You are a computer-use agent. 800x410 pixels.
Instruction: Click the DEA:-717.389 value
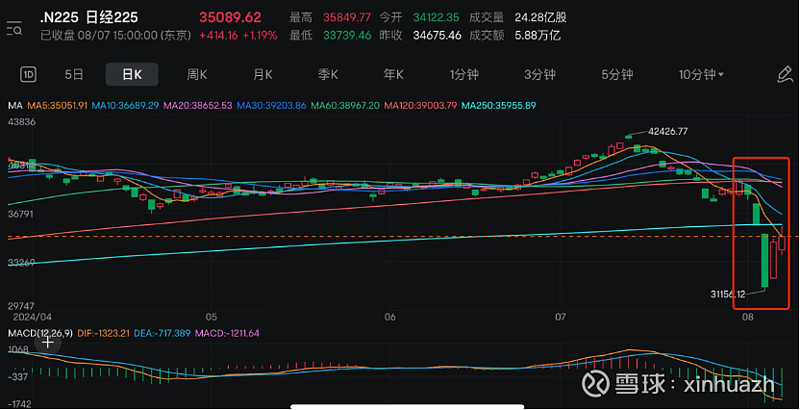click(x=163, y=334)
